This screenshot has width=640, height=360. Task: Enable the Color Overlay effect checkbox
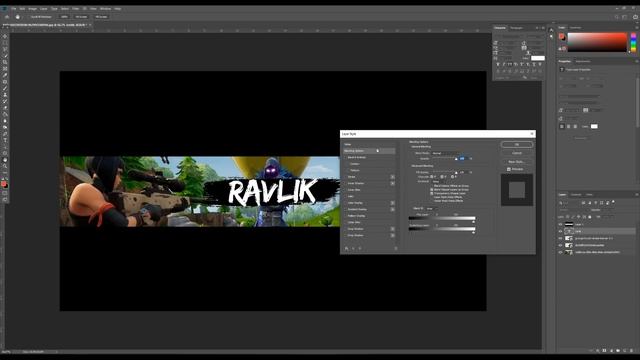345,203
